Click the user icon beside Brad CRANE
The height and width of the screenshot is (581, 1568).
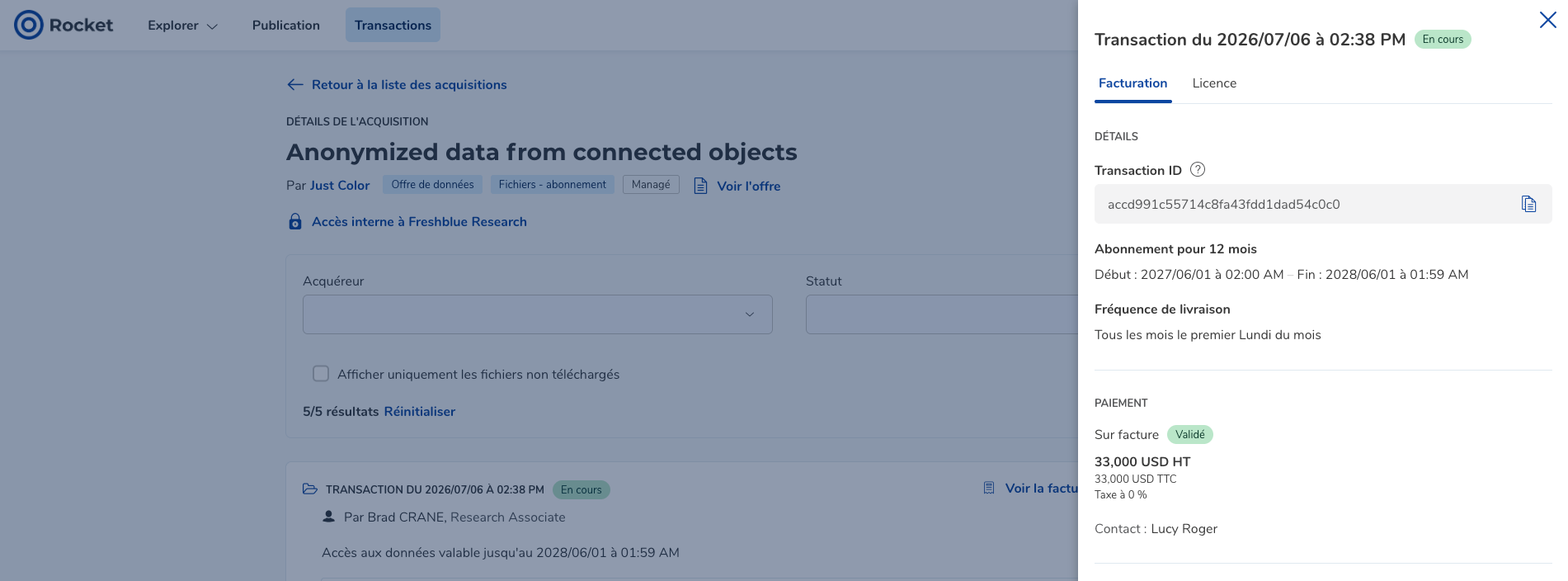coord(328,517)
